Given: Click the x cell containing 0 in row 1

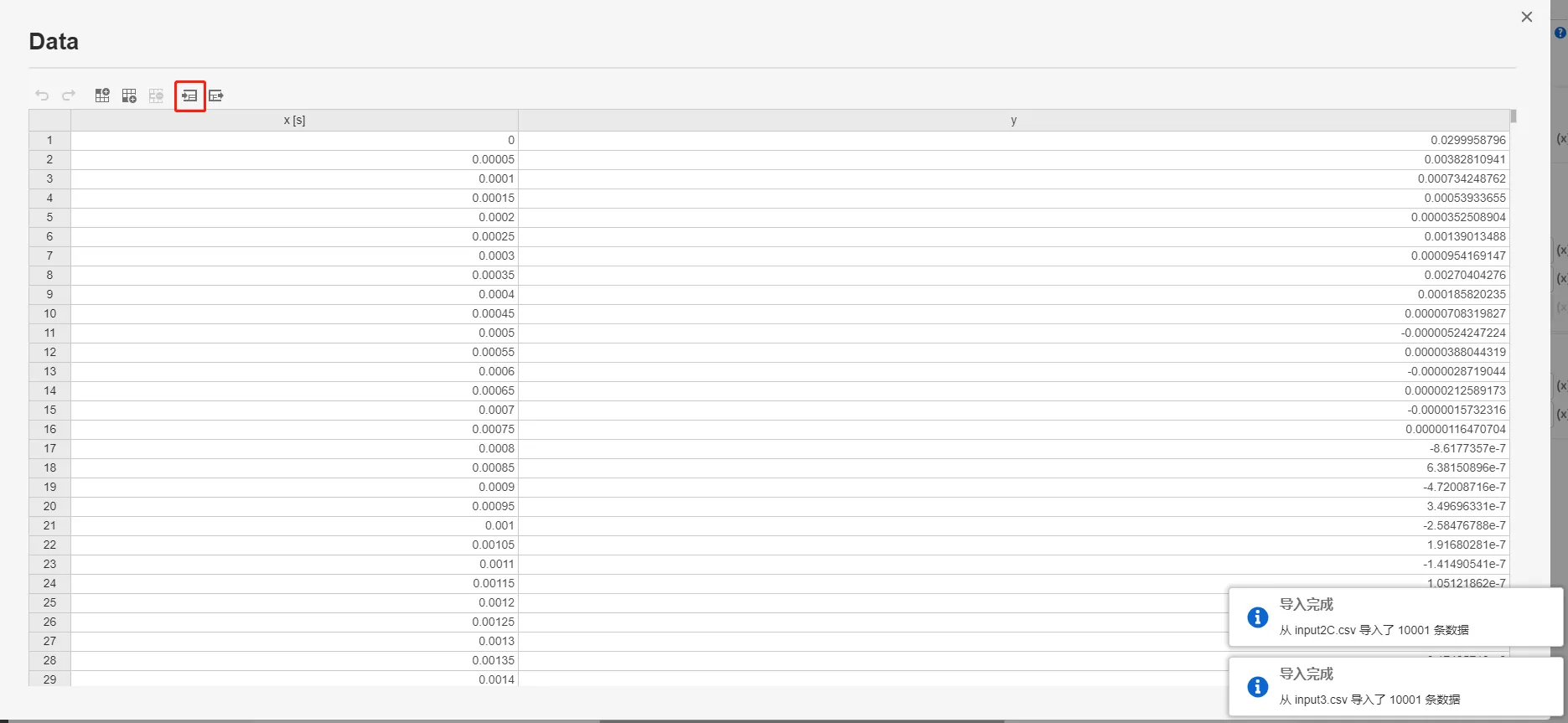Looking at the screenshot, I should point(294,140).
